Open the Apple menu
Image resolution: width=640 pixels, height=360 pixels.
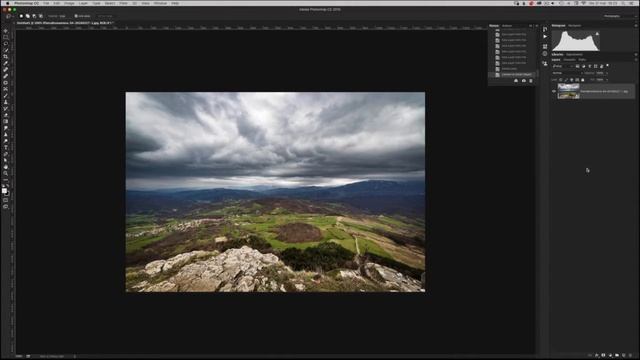7,3
